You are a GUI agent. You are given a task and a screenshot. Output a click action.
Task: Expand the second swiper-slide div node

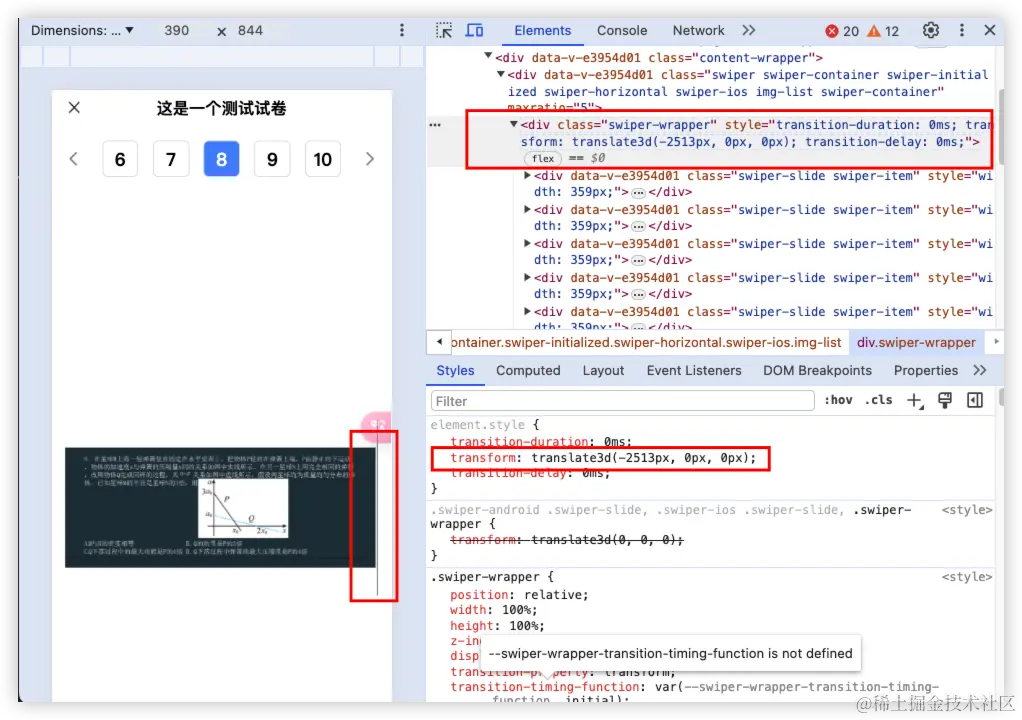coord(527,209)
